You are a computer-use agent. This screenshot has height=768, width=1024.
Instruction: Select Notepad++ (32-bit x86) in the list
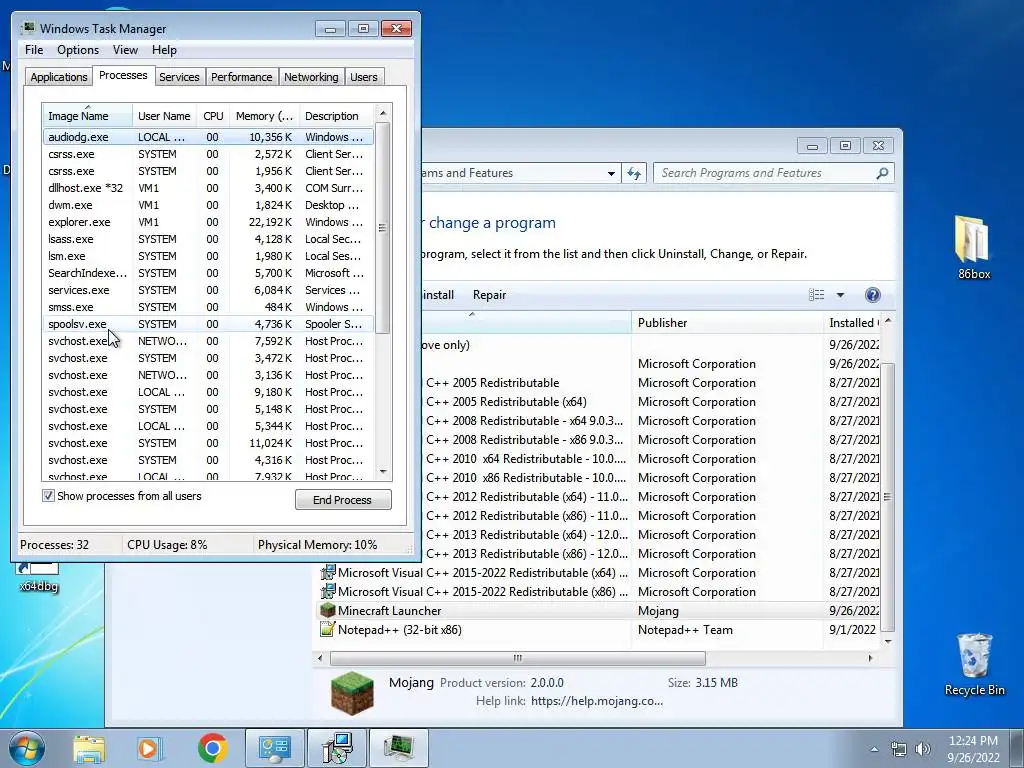pyautogui.click(x=599, y=630)
